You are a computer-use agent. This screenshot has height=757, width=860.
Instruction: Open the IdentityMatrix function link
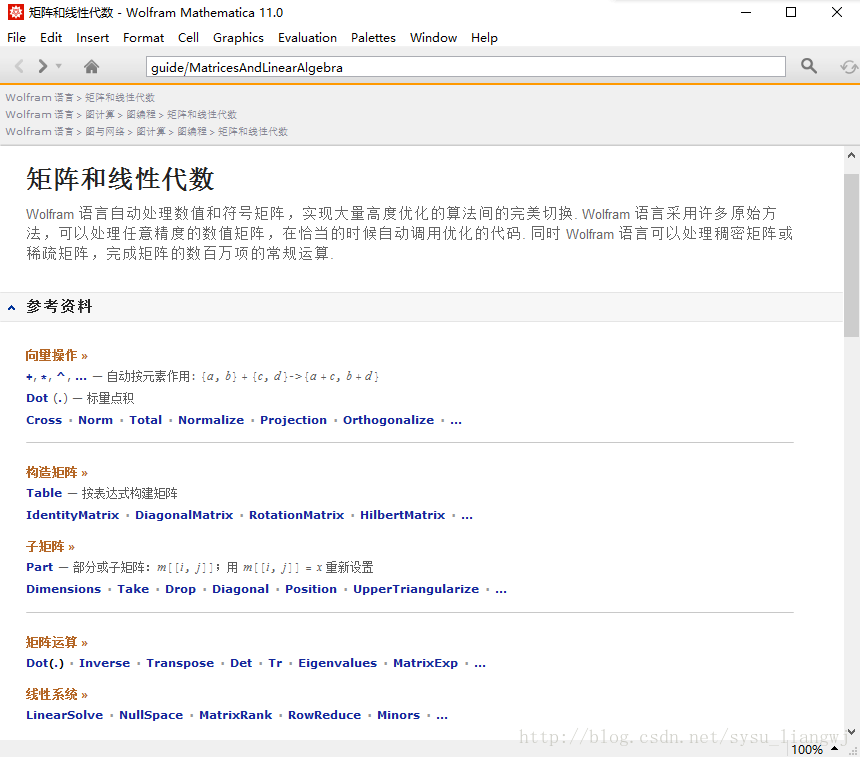point(72,515)
